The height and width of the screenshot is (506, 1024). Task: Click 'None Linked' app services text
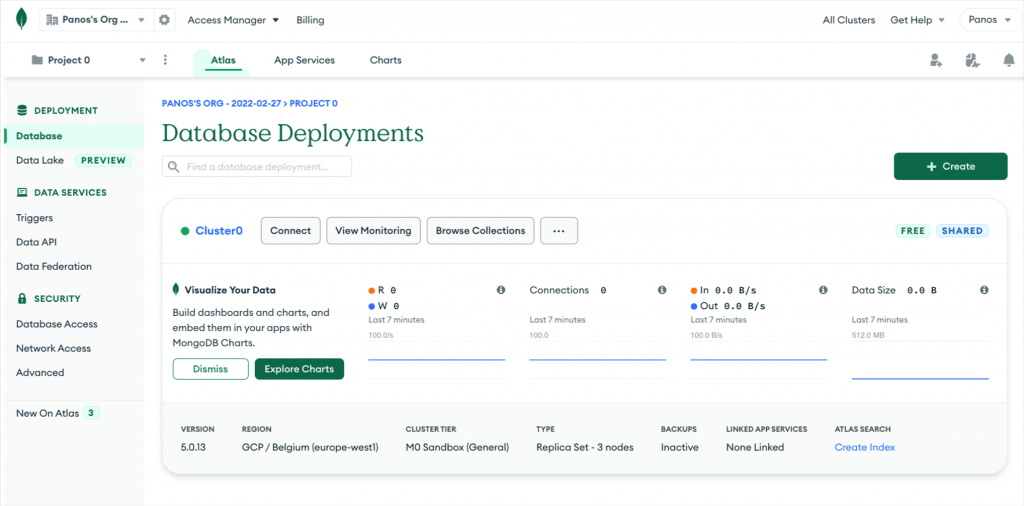pos(755,447)
